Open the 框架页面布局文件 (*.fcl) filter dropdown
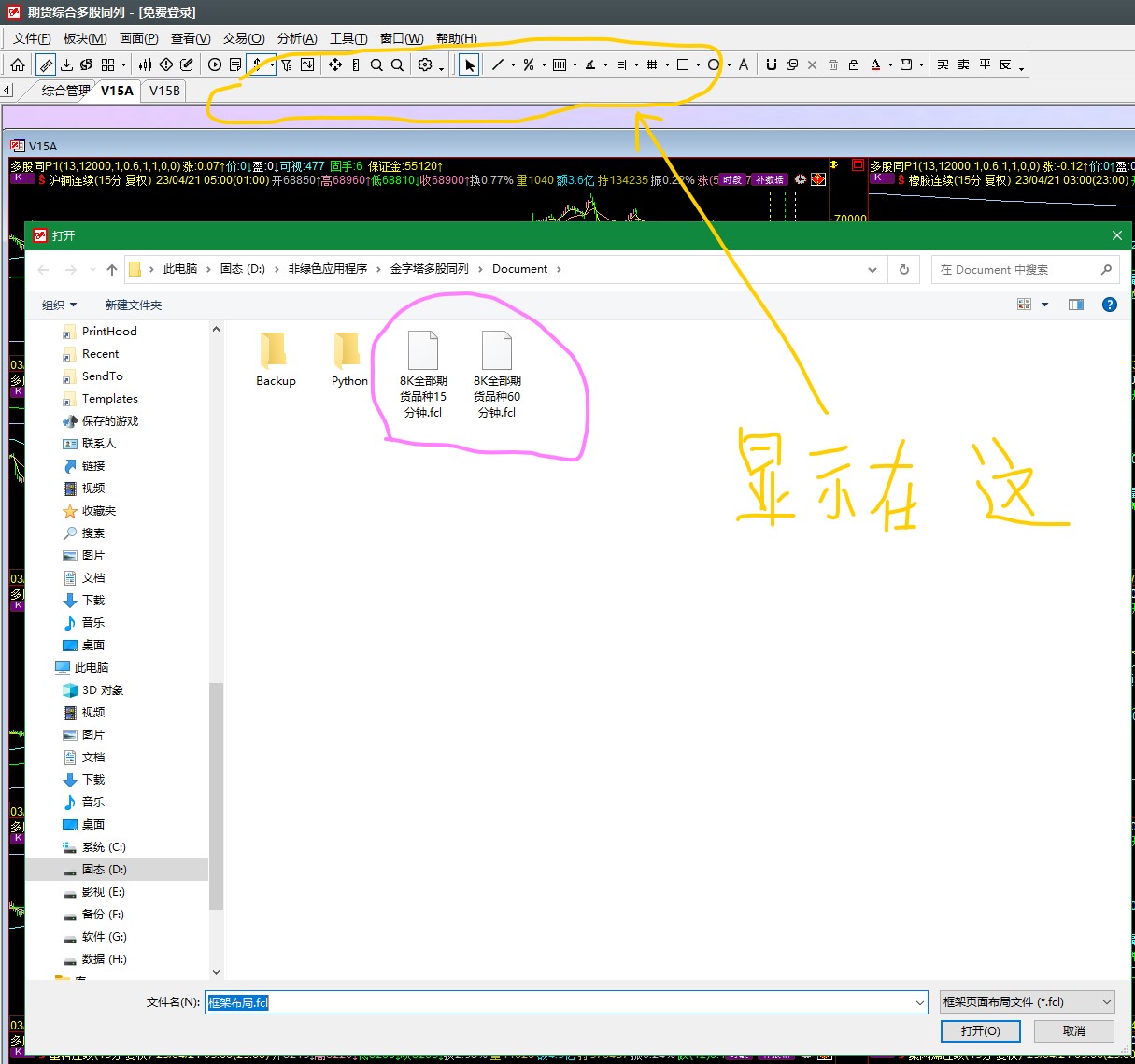 1027,1002
